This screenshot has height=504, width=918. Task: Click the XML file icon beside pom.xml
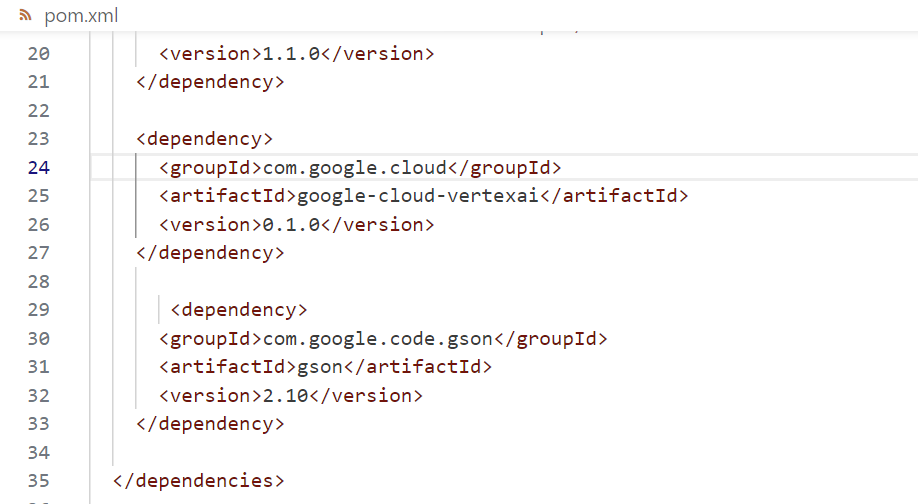pos(25,15)
